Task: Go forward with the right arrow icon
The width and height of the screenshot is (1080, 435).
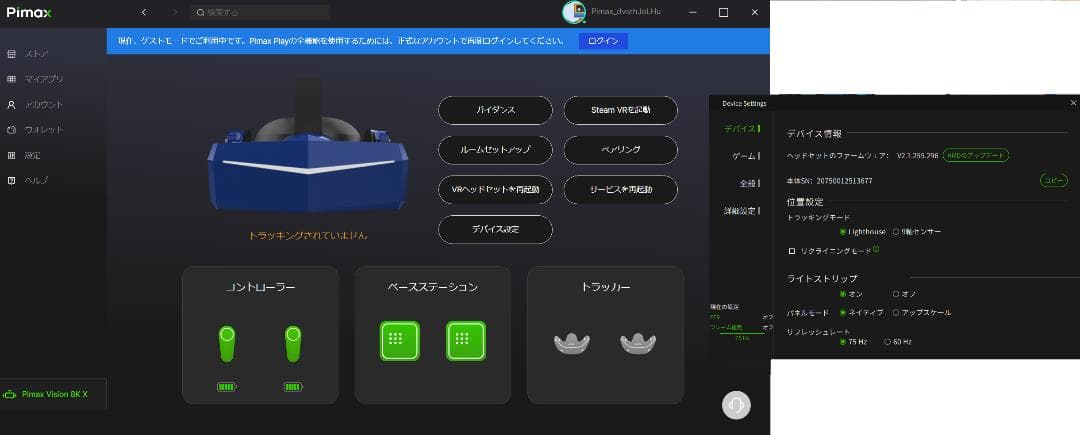Action: (x=175, y=12)
